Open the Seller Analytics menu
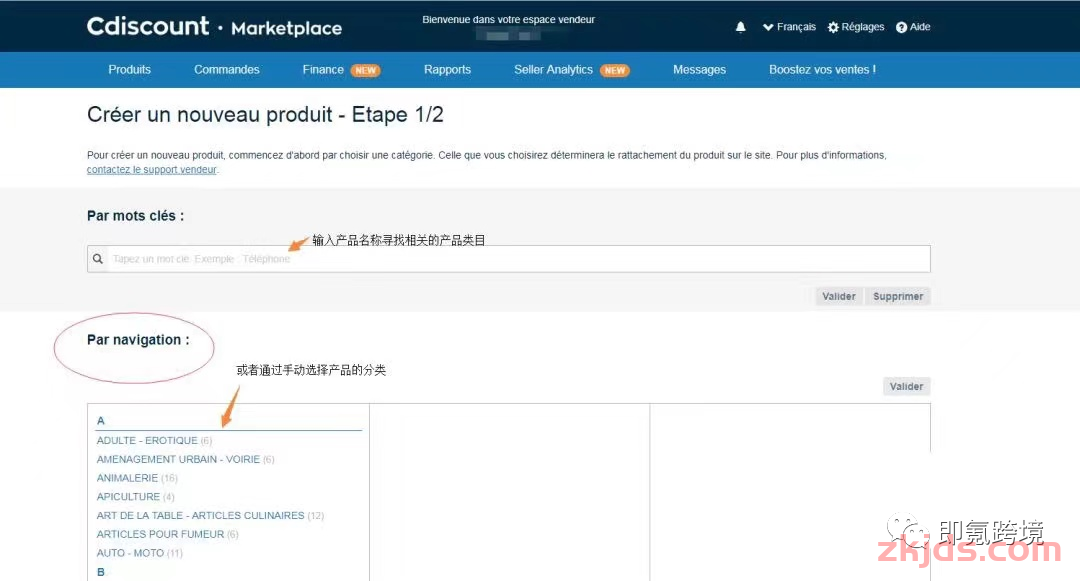This screenshot has height=581, width=1080. click(x=553, y=70)
